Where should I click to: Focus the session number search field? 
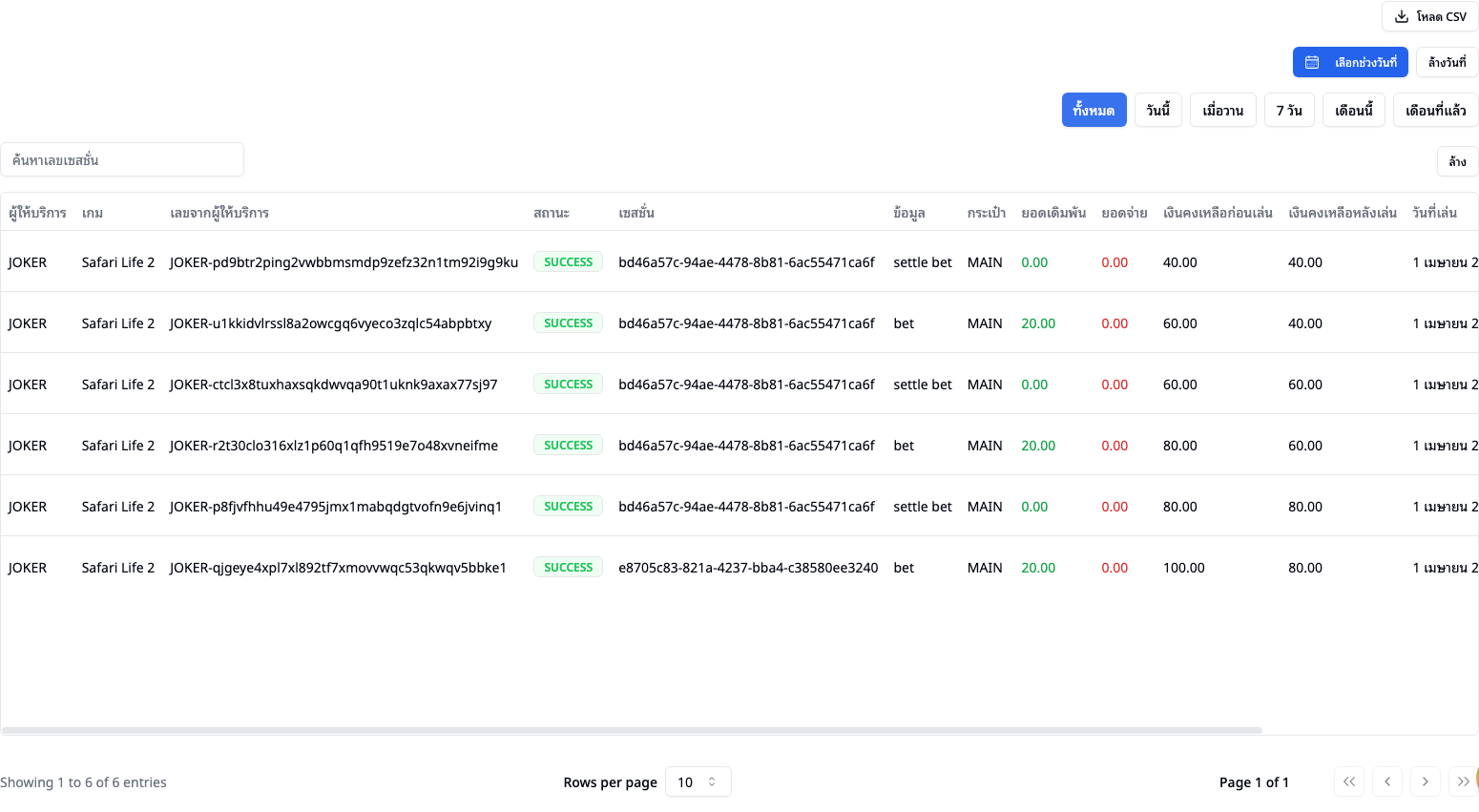coord(122,159)
